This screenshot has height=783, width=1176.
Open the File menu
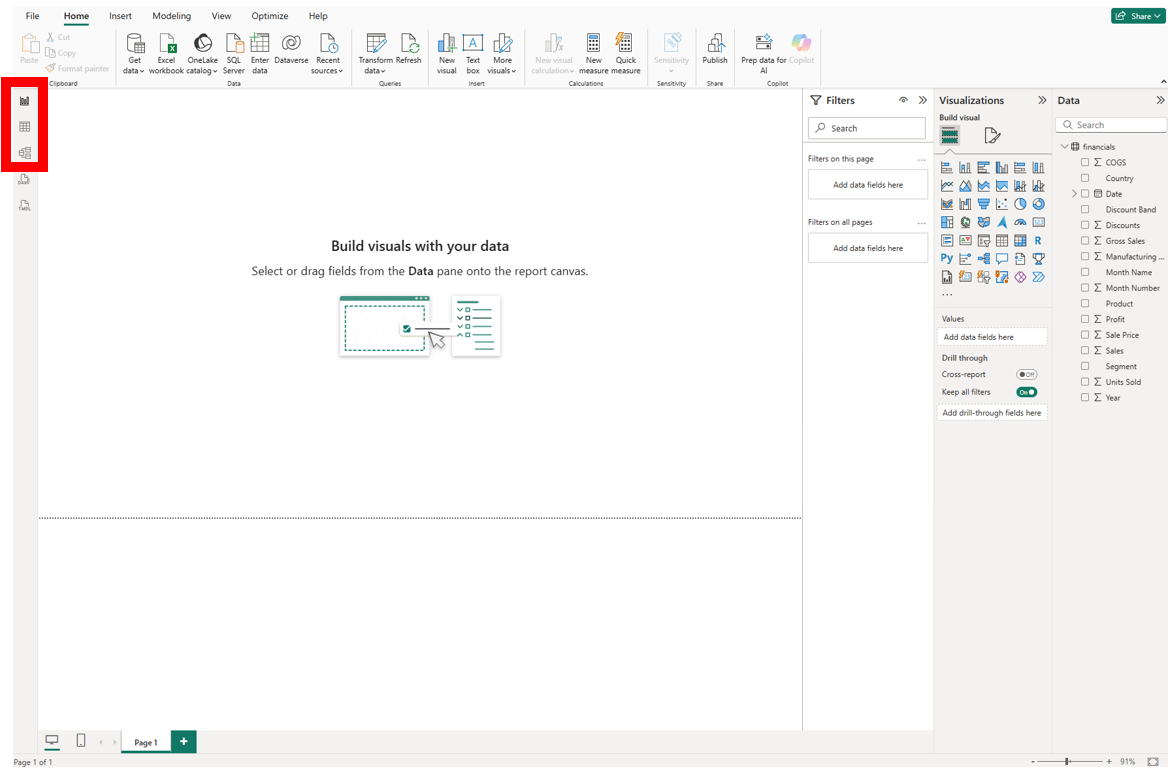tap(32, 16)
